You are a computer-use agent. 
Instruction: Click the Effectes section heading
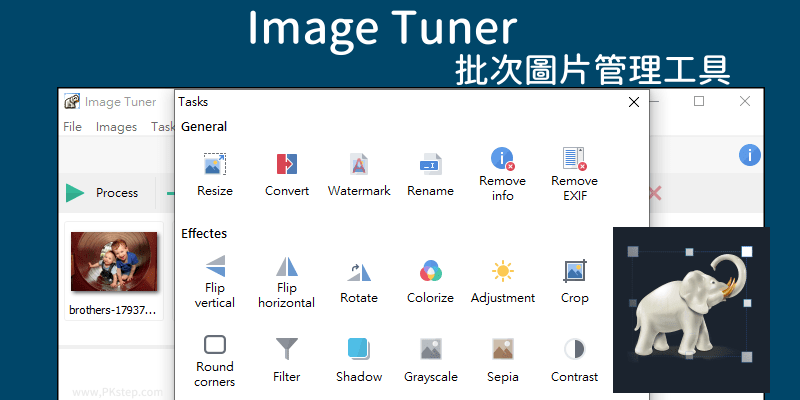204,234
